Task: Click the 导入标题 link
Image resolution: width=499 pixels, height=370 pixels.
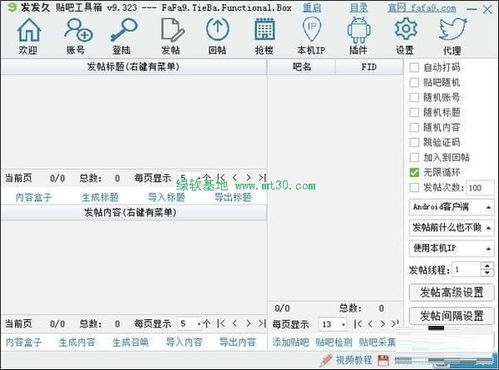Action: (x=166, y=197)
